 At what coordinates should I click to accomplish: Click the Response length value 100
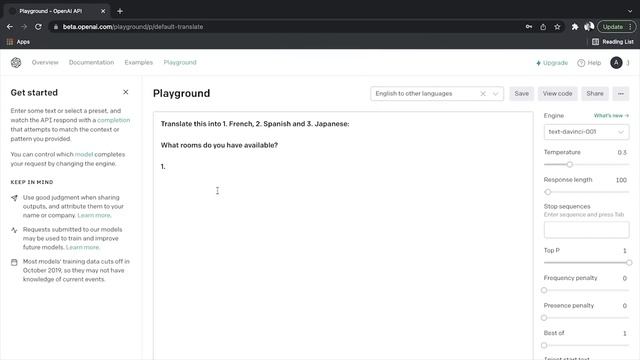tap(621, 180)
